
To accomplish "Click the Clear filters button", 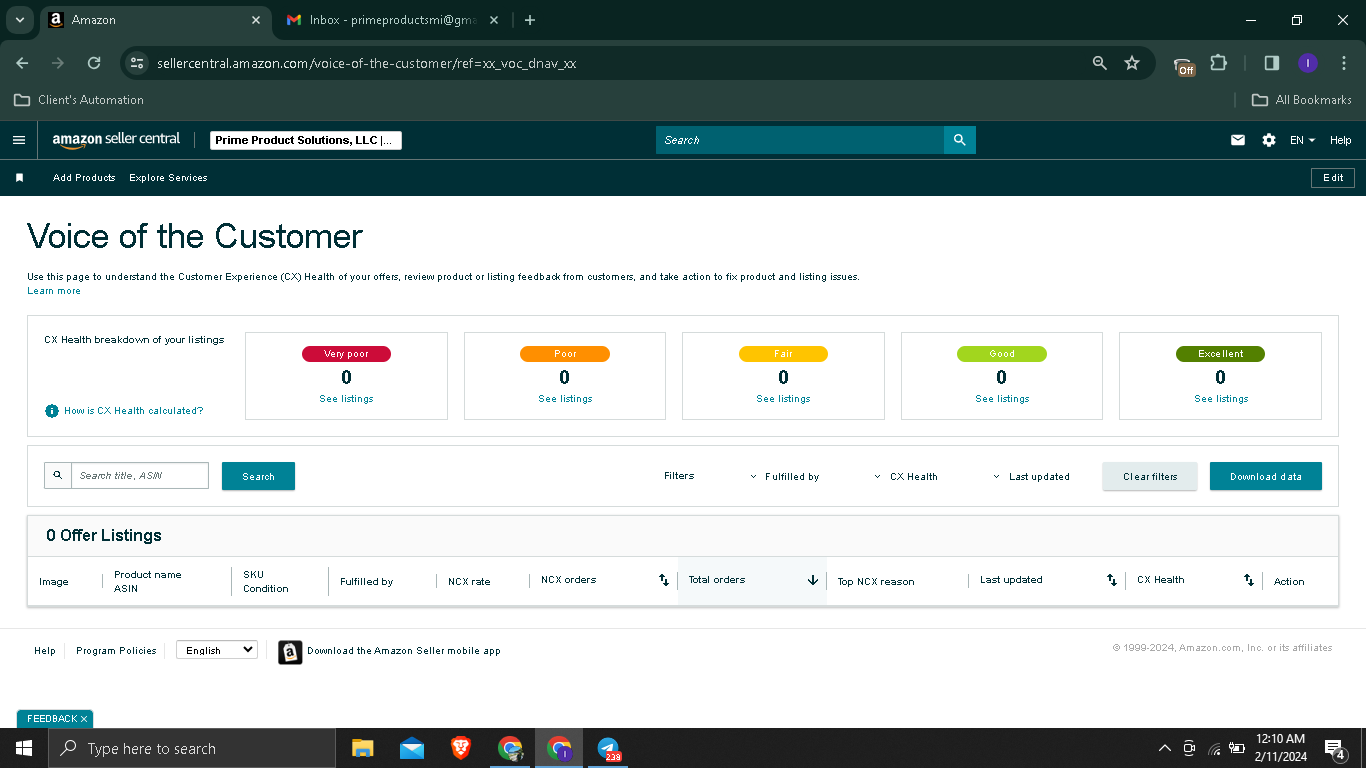I will [1150, 476].
